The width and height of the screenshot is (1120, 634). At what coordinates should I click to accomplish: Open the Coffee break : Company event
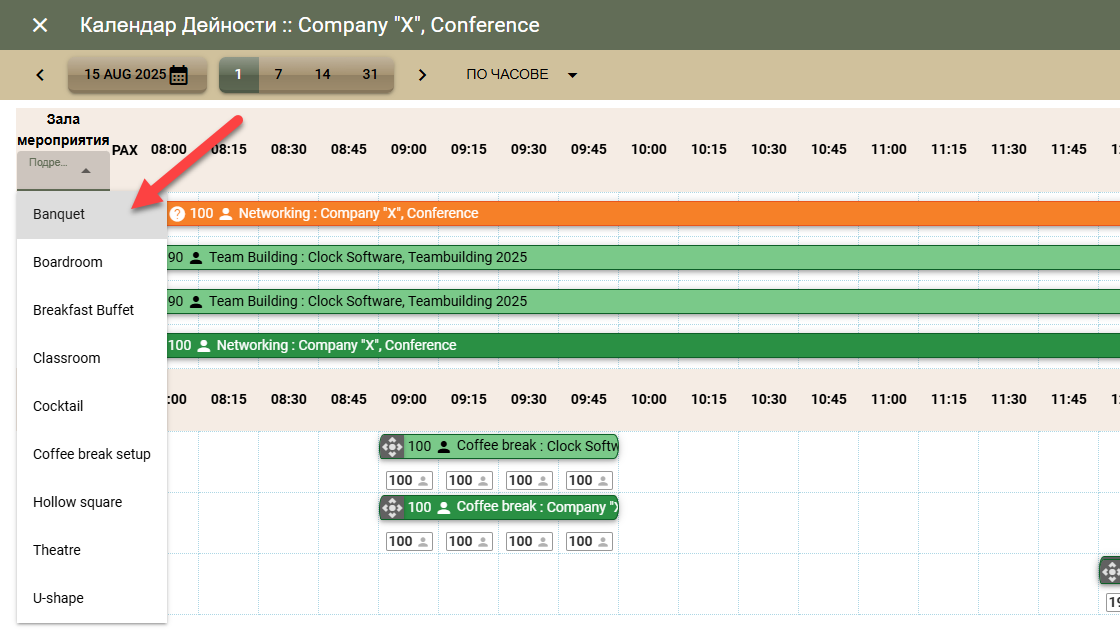point(499,508)
